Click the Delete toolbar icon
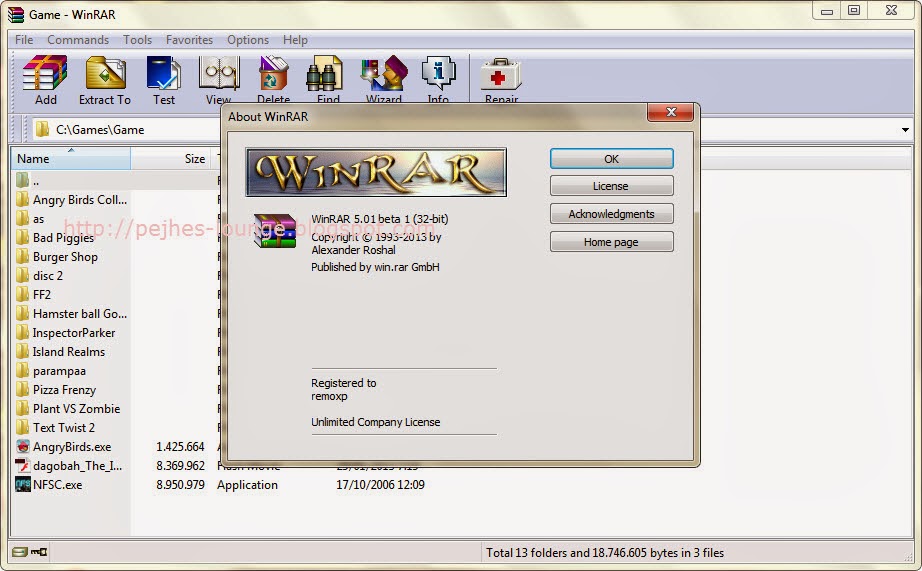Screen dimensions: 922x571 [273, 73]
